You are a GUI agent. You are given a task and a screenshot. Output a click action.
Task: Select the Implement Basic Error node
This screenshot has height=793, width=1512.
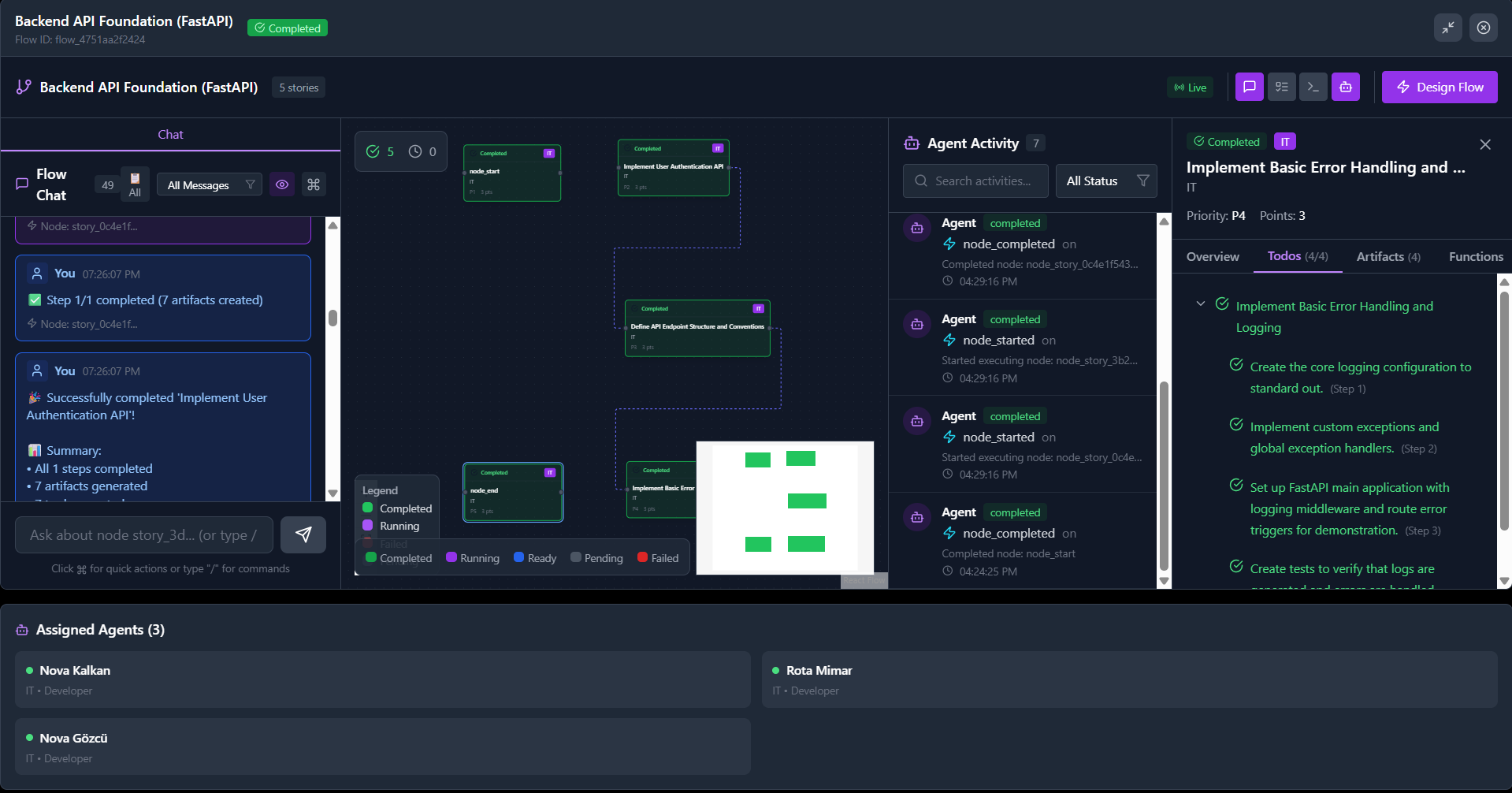tap(661, 490)
